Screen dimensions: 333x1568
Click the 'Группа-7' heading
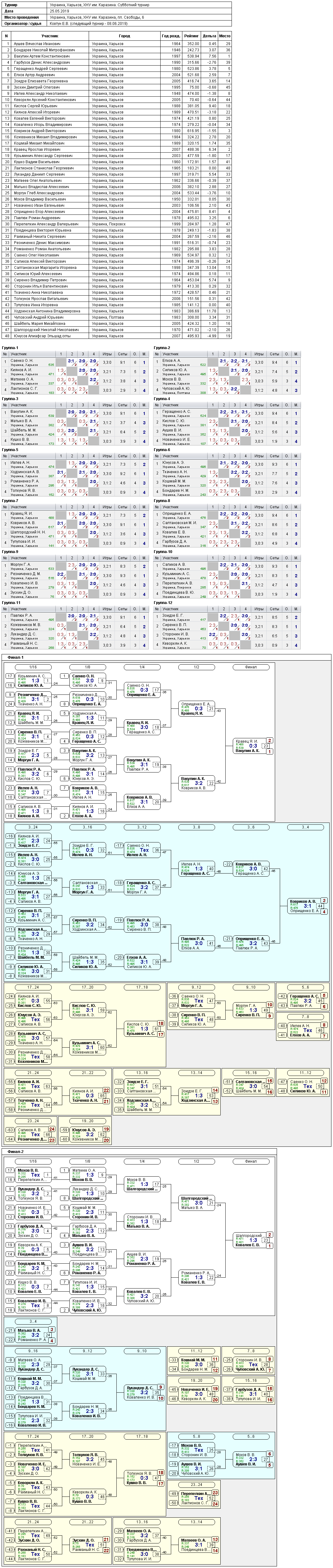point(10,501)
